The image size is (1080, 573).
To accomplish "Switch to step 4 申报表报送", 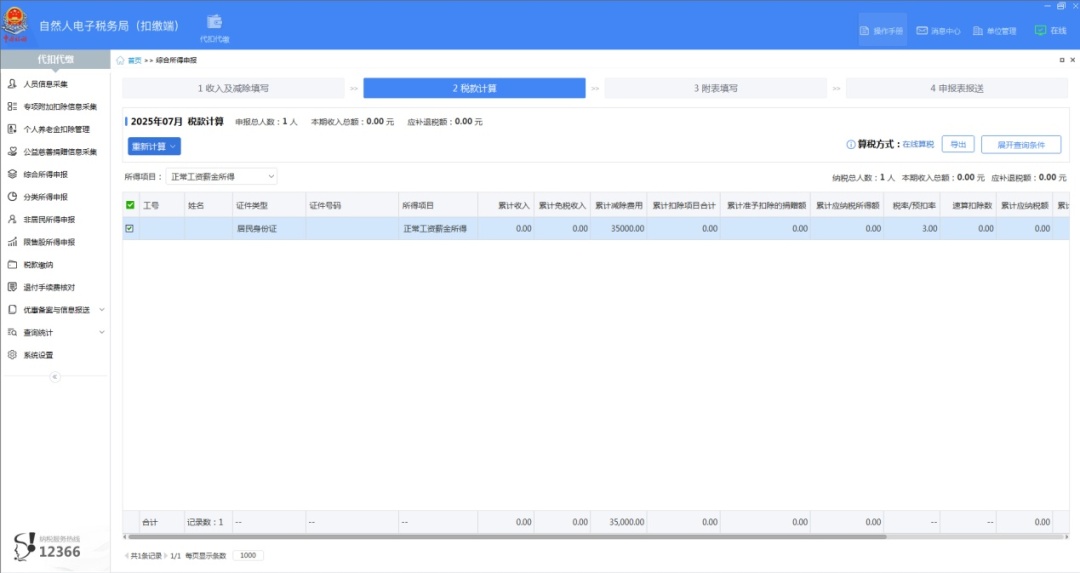I will [x=956, y=88].
